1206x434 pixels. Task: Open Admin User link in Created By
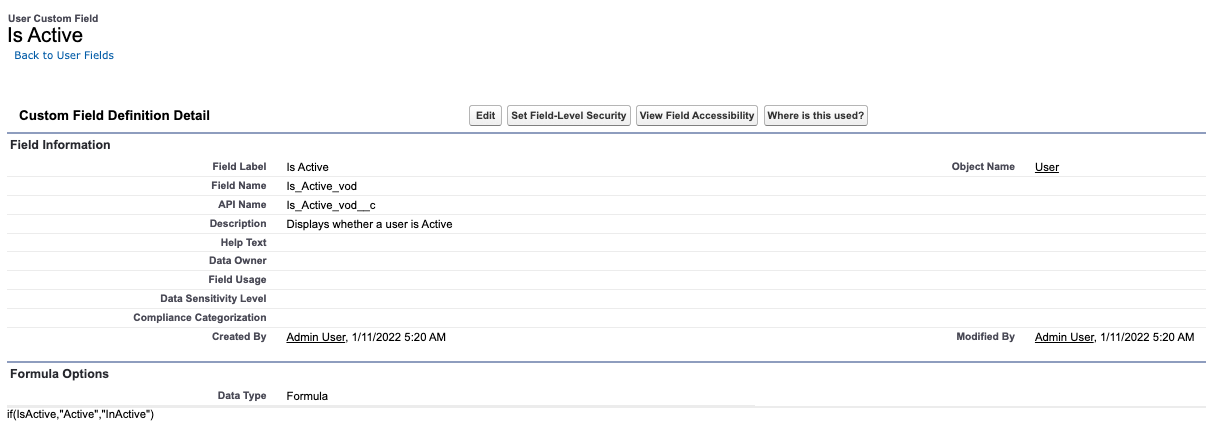pyautogui.click(x=316, y=337)
